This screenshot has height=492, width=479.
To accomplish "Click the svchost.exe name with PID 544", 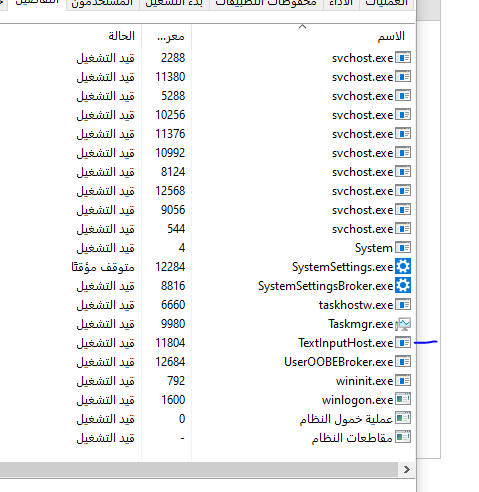I will click(x=362, y=229).
